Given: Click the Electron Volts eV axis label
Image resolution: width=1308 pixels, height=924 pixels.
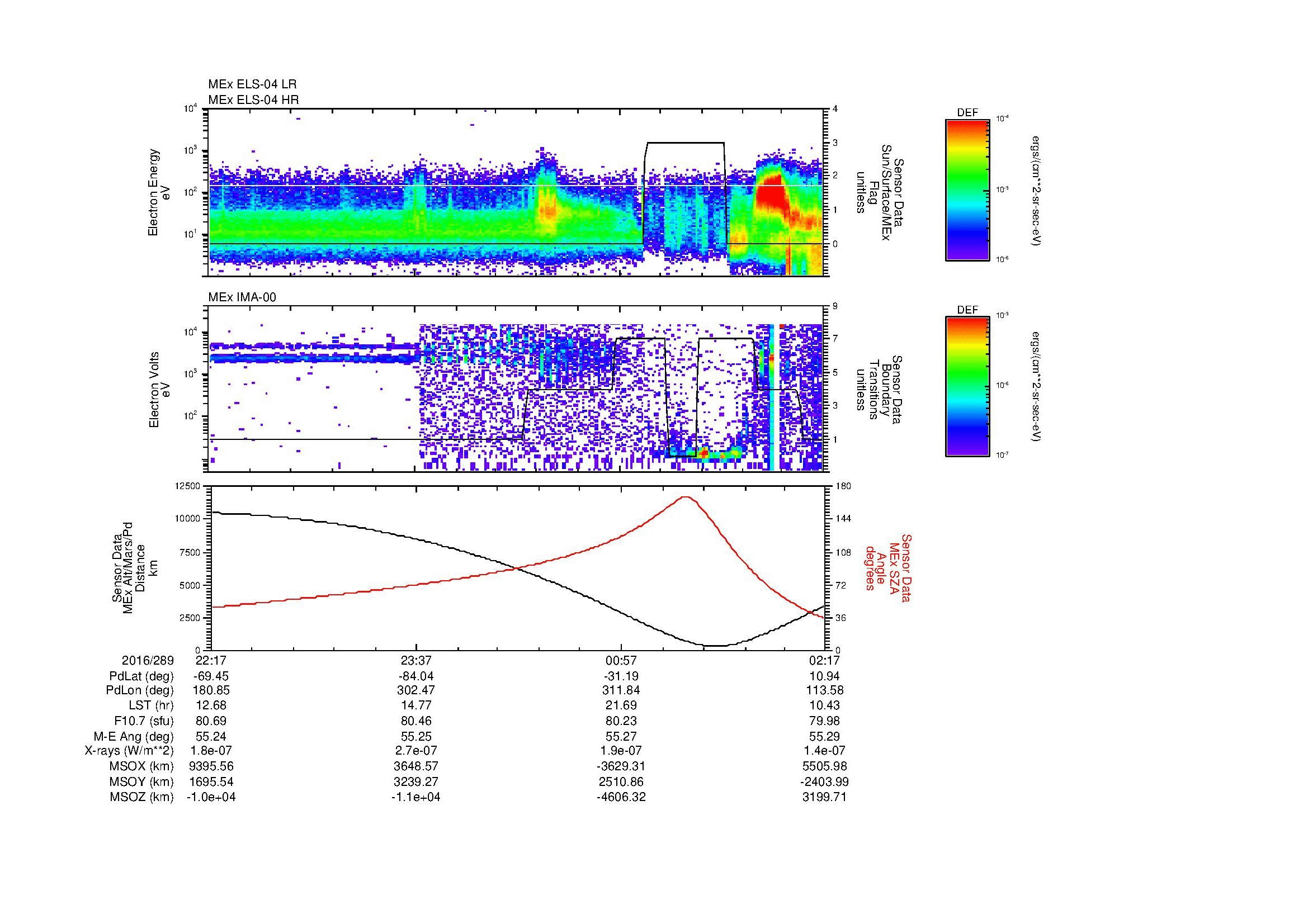Looking at the screenshot, I should 159,390.
